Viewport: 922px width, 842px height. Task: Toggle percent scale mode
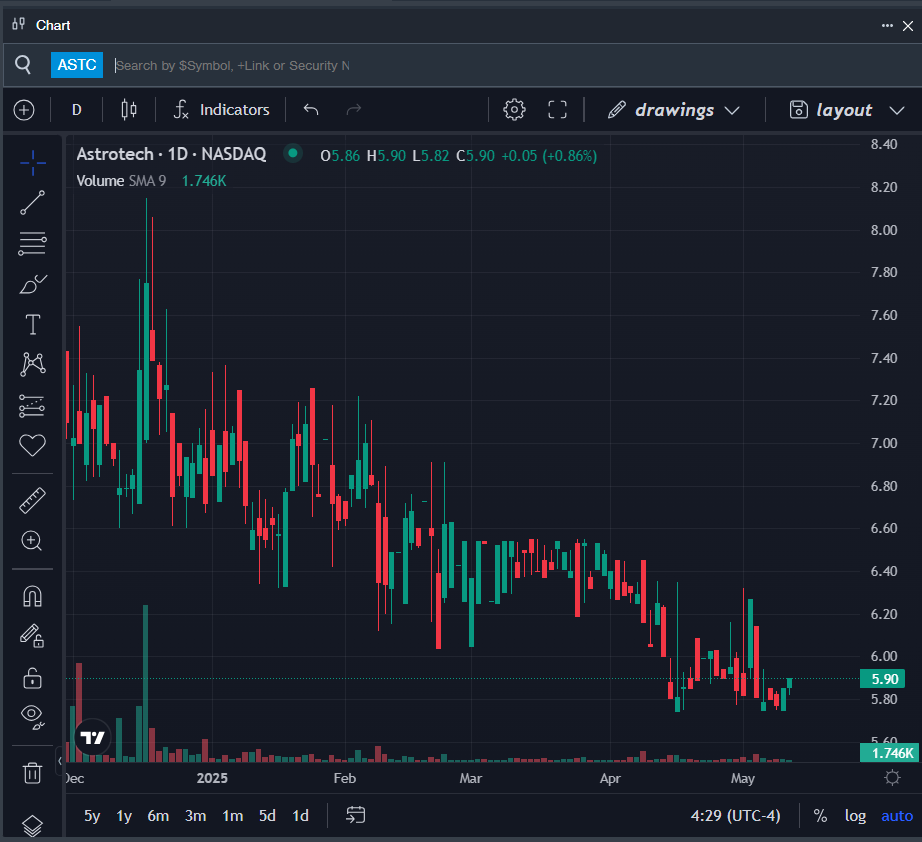820,816
